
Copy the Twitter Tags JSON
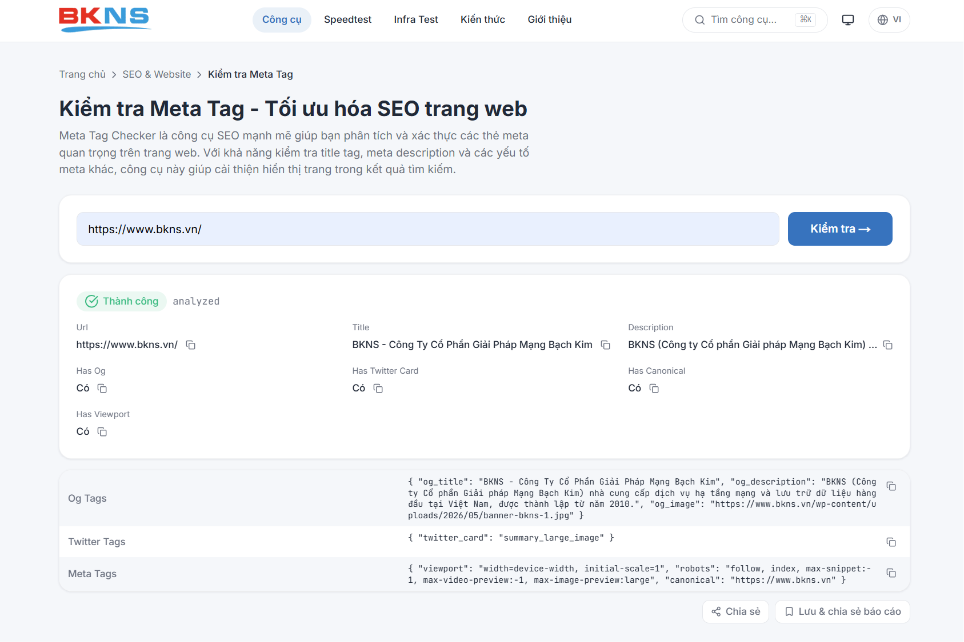[891, 542]
